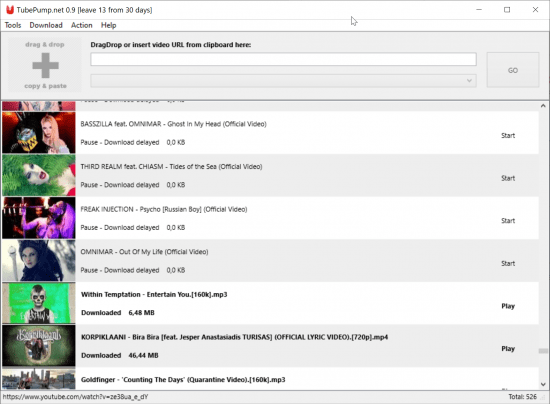The image size is (550, 404).
Task: Open the KORPIKLAANI Bira Bira thumbnail
Action: (39, 346)
